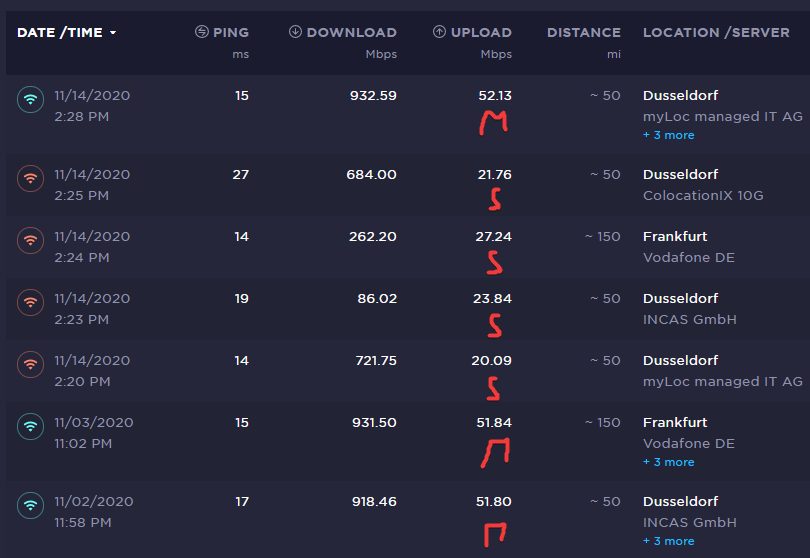
Task: Click the green Wi-Fi icon for 2:28 PM result
Action: [31, 100]
